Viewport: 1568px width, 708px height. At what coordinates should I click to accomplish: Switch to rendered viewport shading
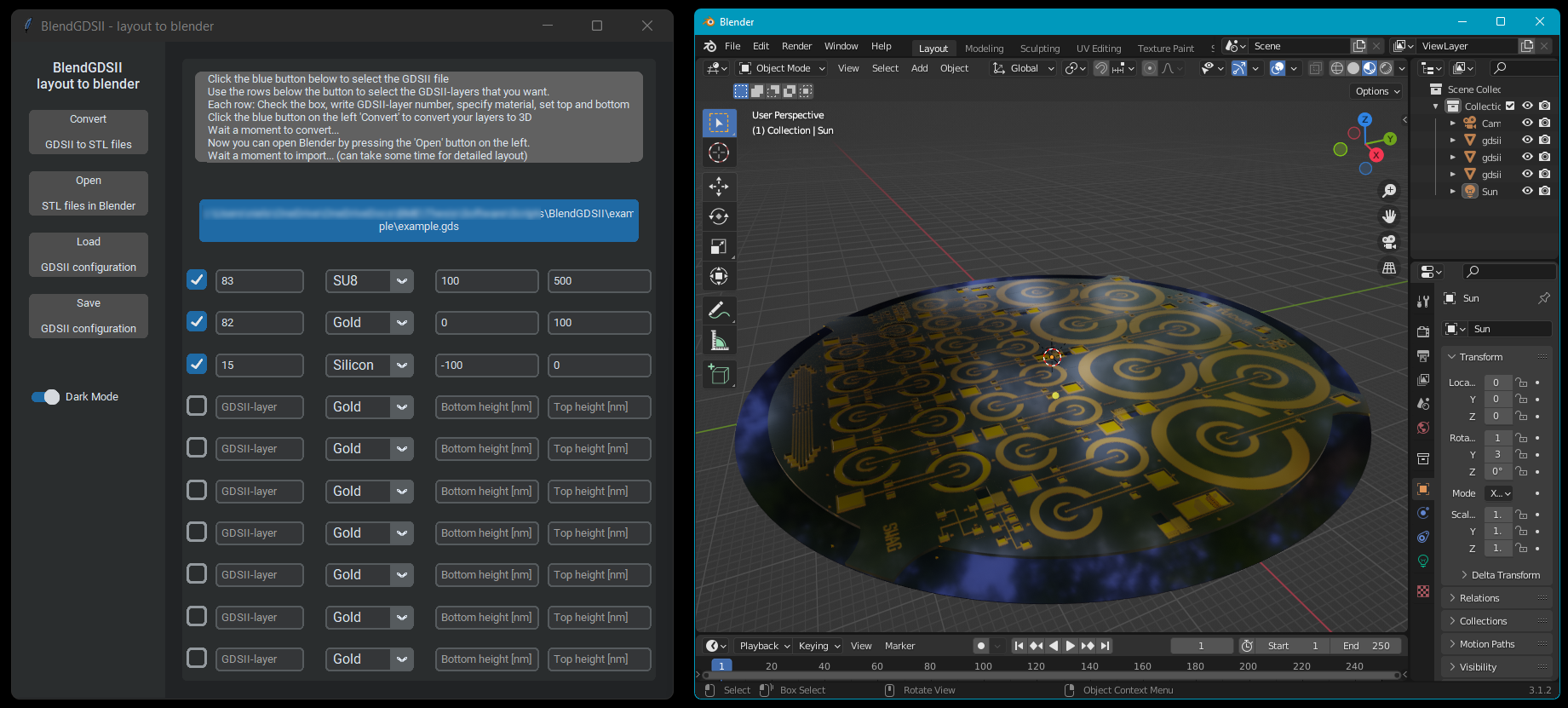1386,68
